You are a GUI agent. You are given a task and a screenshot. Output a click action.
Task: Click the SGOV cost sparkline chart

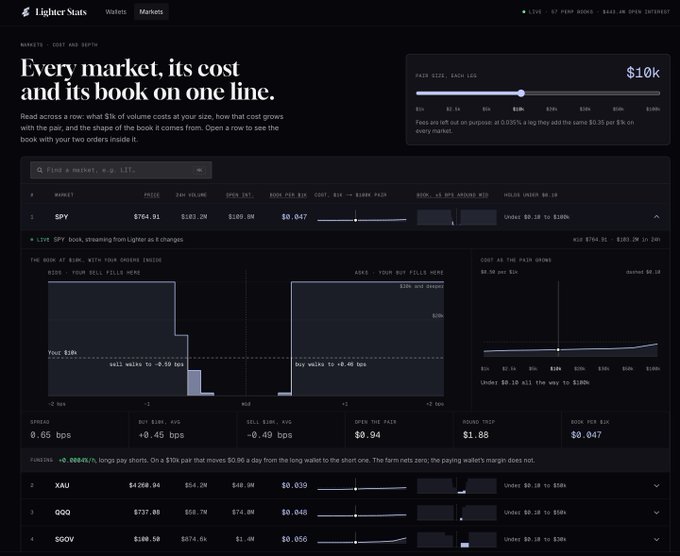pos(362,540)
